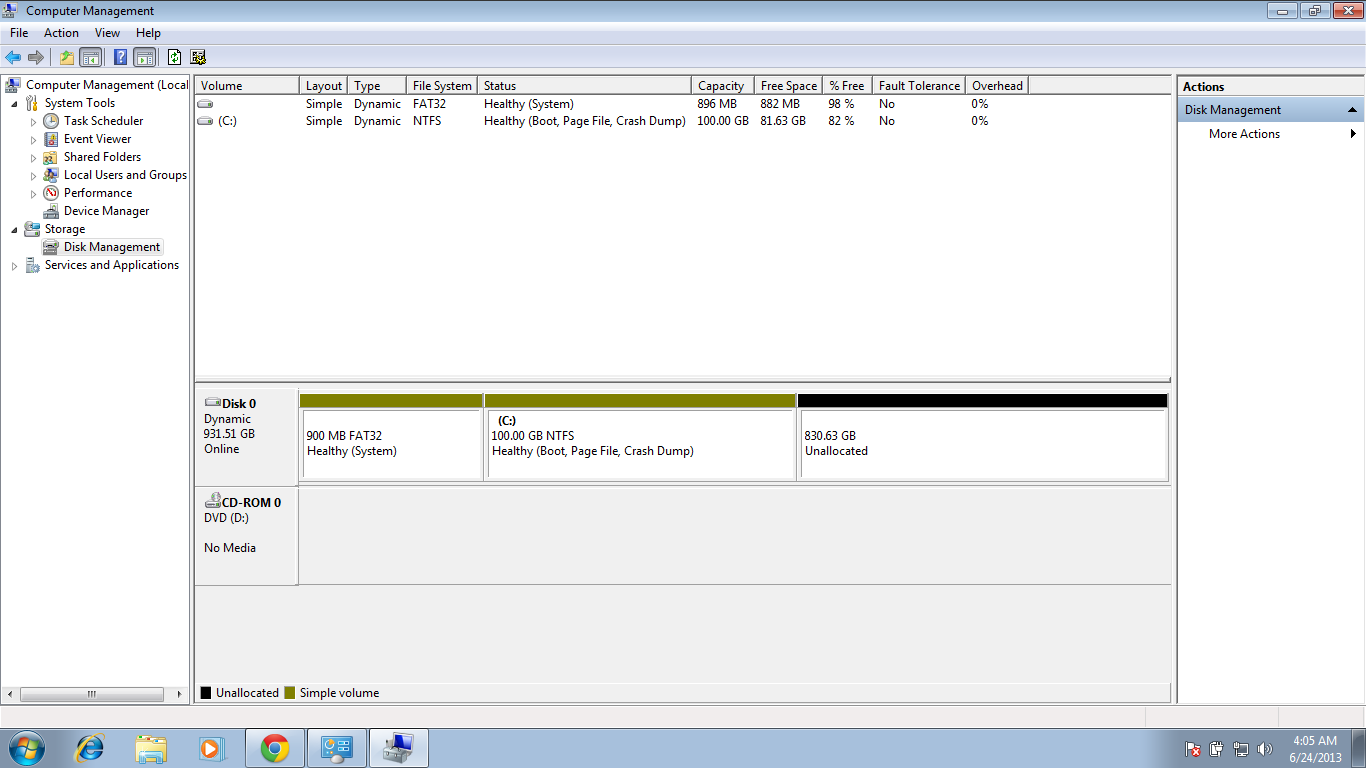Collapse the System Tools tree node
Viewport: 1366px width, 768px height.
point(14,103)
